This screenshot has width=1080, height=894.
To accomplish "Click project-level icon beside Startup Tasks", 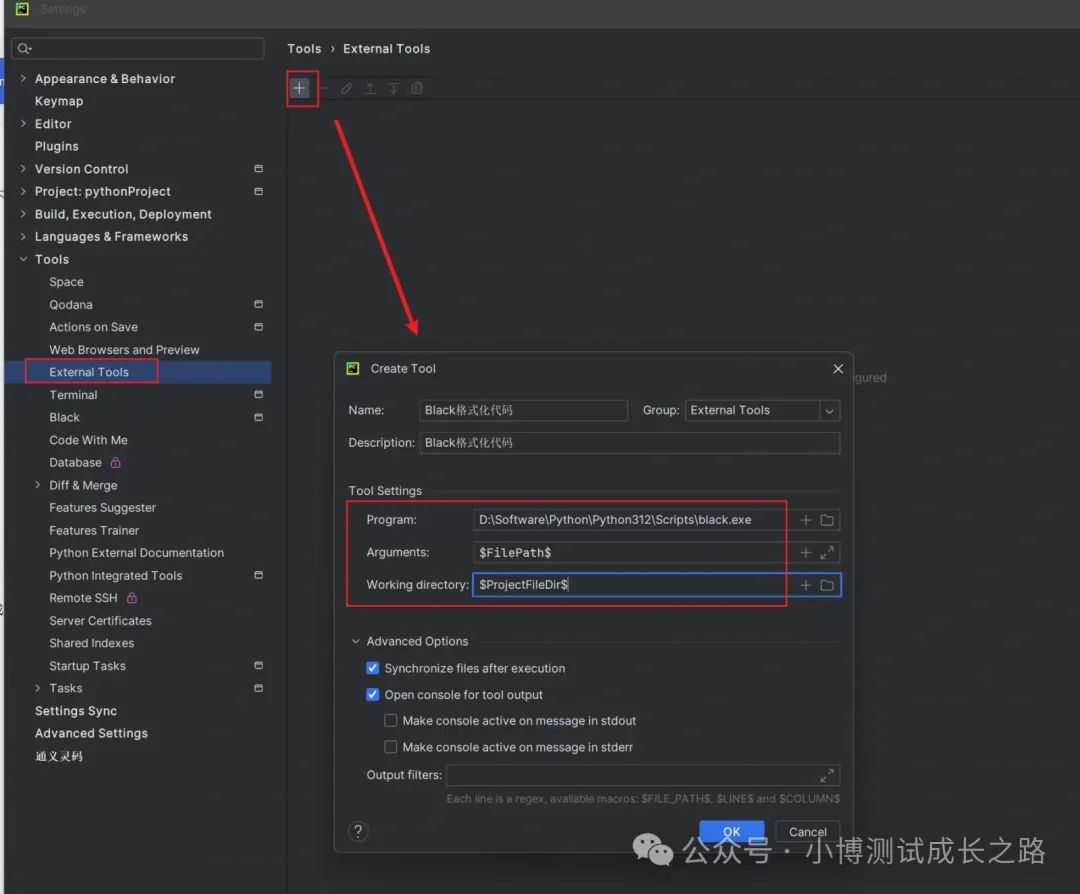I will click(258, 665).
